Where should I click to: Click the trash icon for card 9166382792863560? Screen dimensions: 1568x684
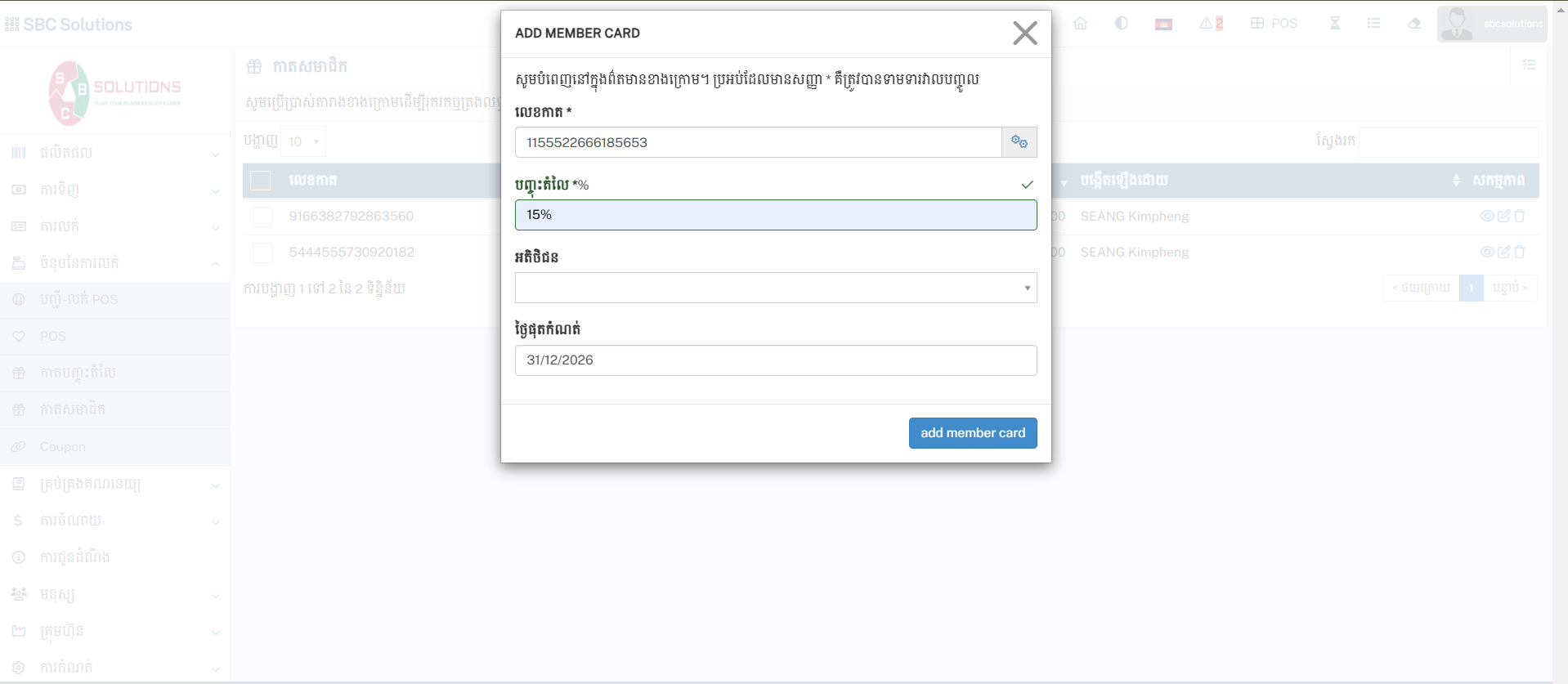(1520, 216)
